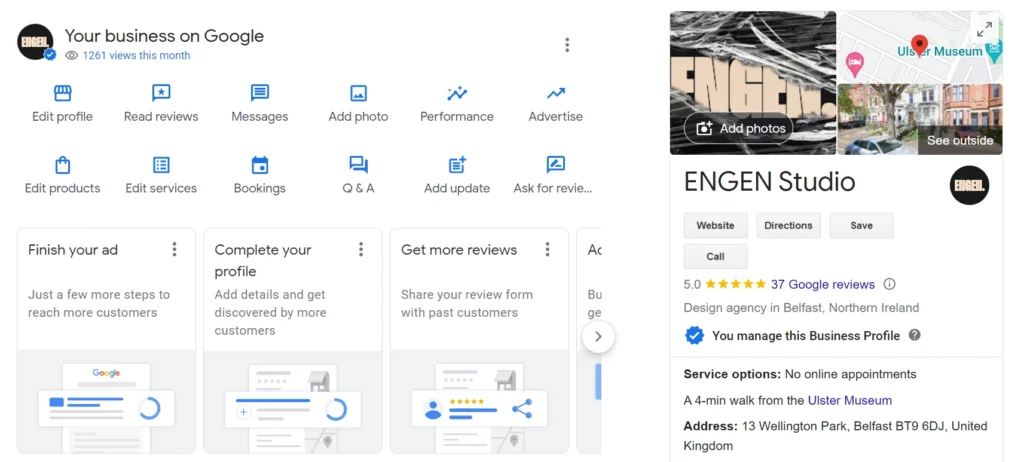This screenshot has height=462, width=1024.
Task: Open Complete your profile card menu
Action: (360, 249)
